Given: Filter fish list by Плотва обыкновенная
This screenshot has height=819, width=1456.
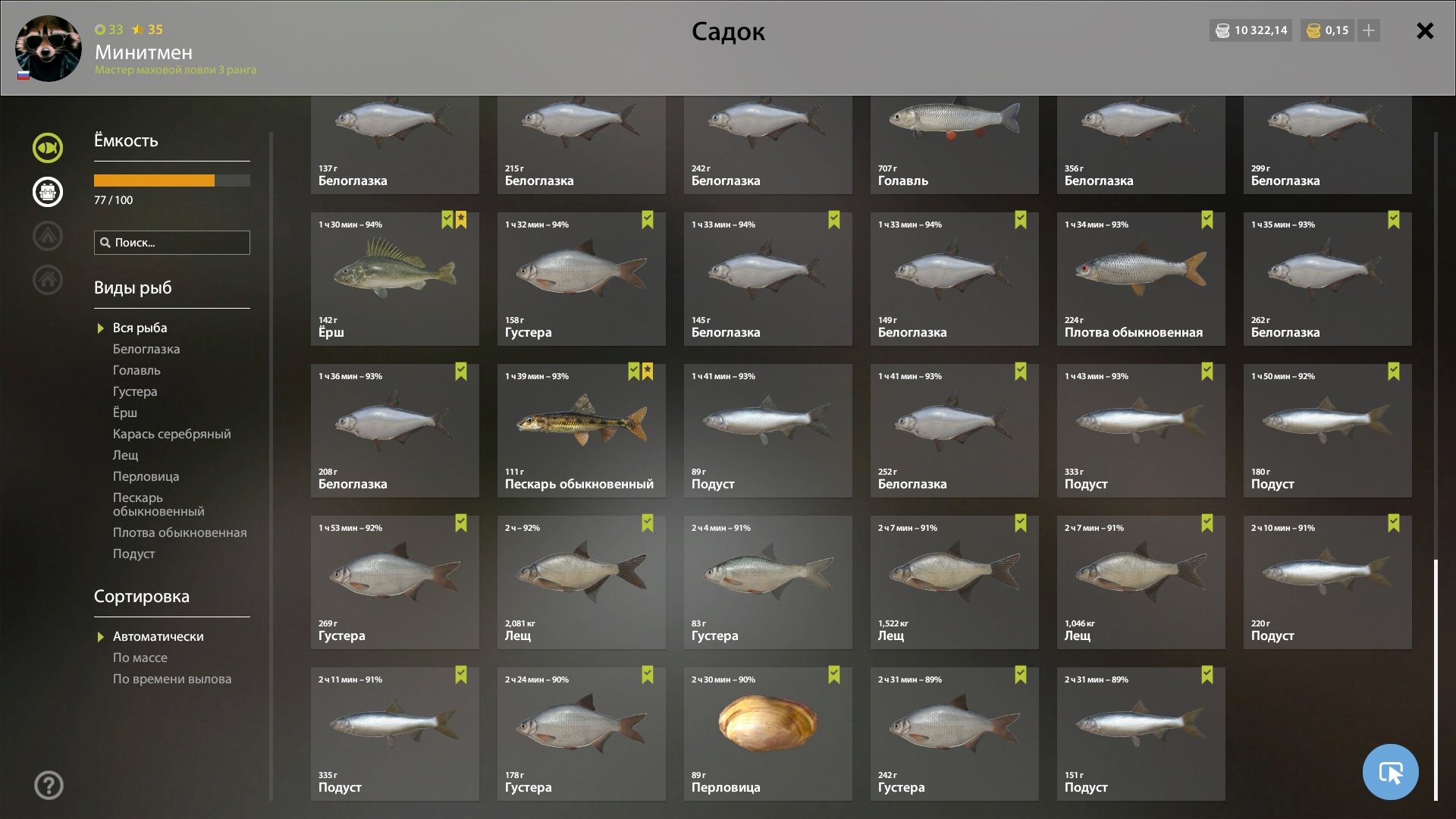Looking at the screenshot, I should coord(180,532).
